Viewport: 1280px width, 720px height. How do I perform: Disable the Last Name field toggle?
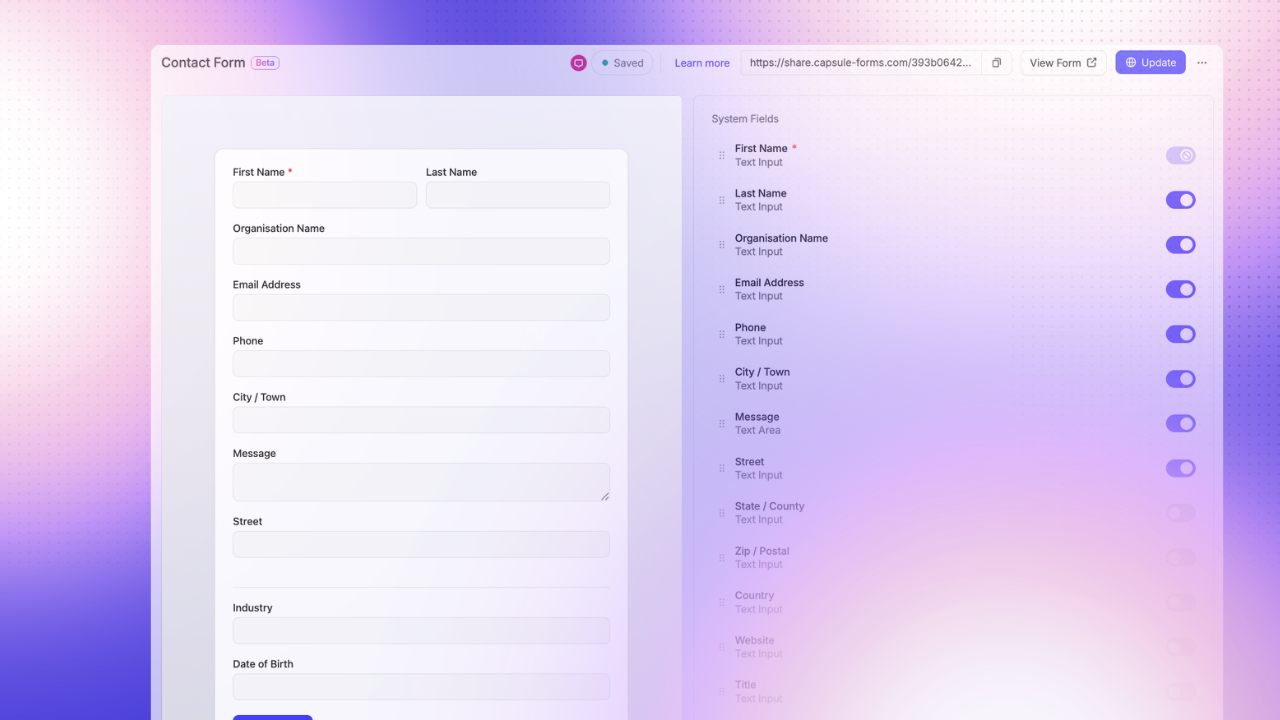pyautogui.click(x=1180, y=200)
